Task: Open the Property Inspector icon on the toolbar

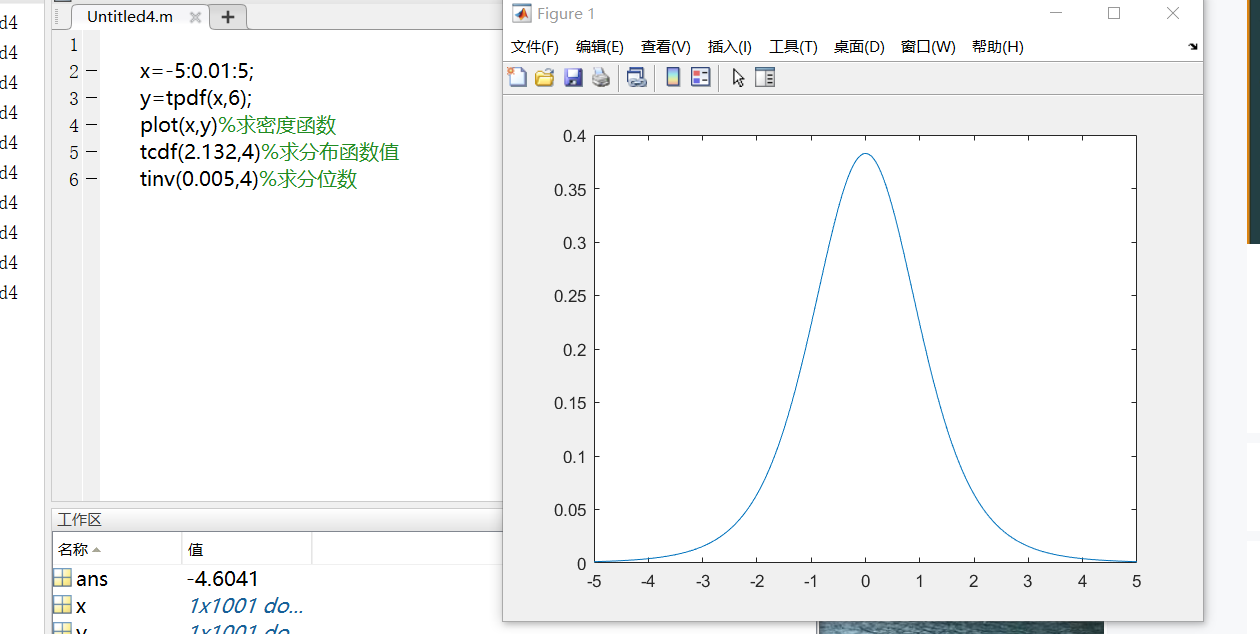Action: click(x=765, y=77)
